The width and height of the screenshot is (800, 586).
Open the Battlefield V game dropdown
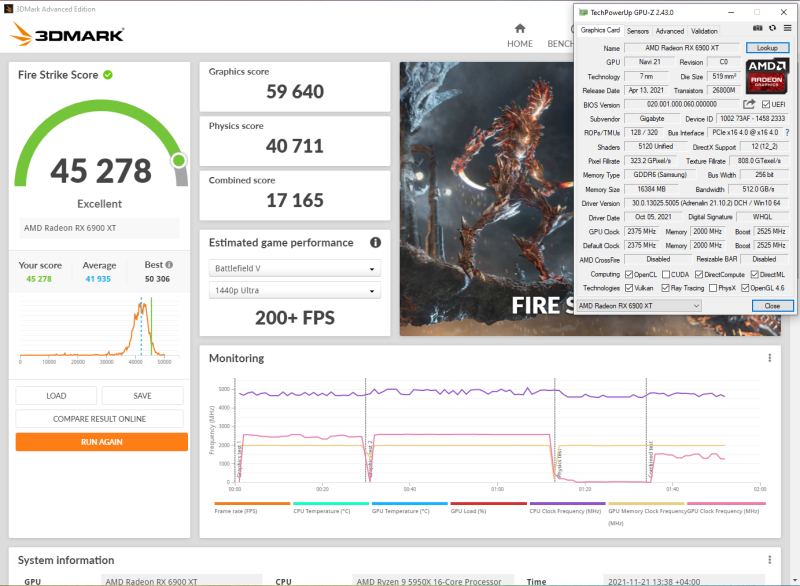pos(295,267)
